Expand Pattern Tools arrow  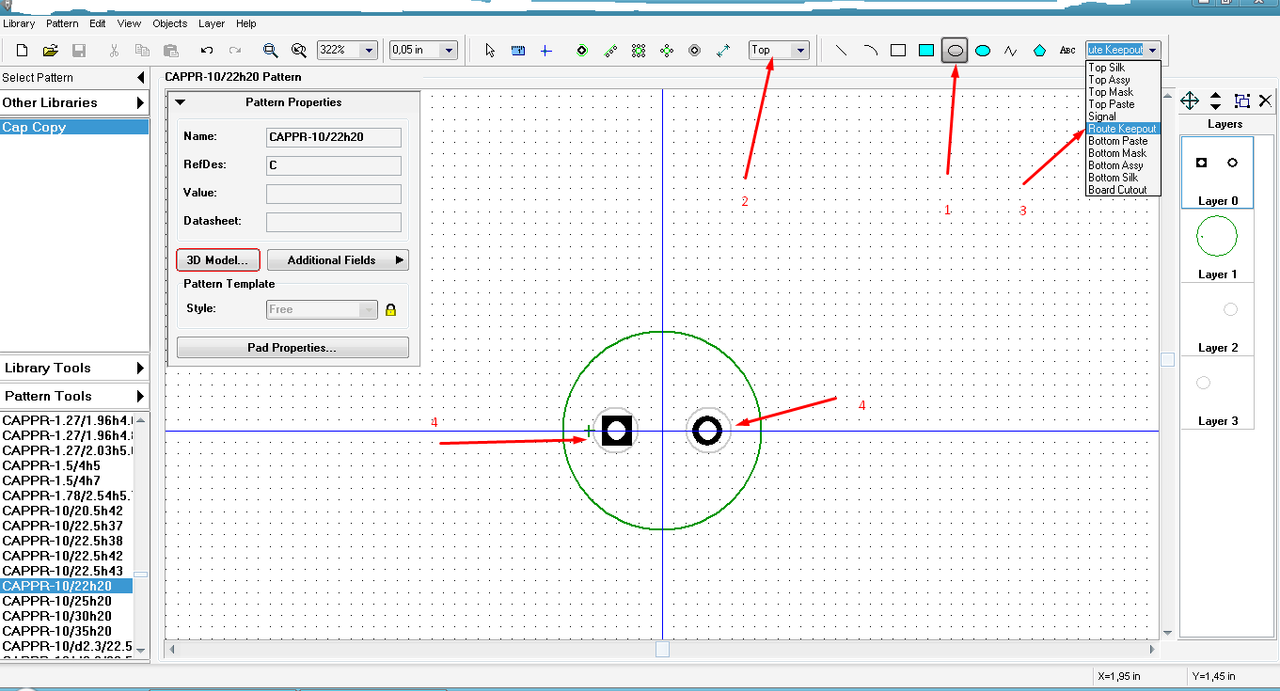(141, 396)
